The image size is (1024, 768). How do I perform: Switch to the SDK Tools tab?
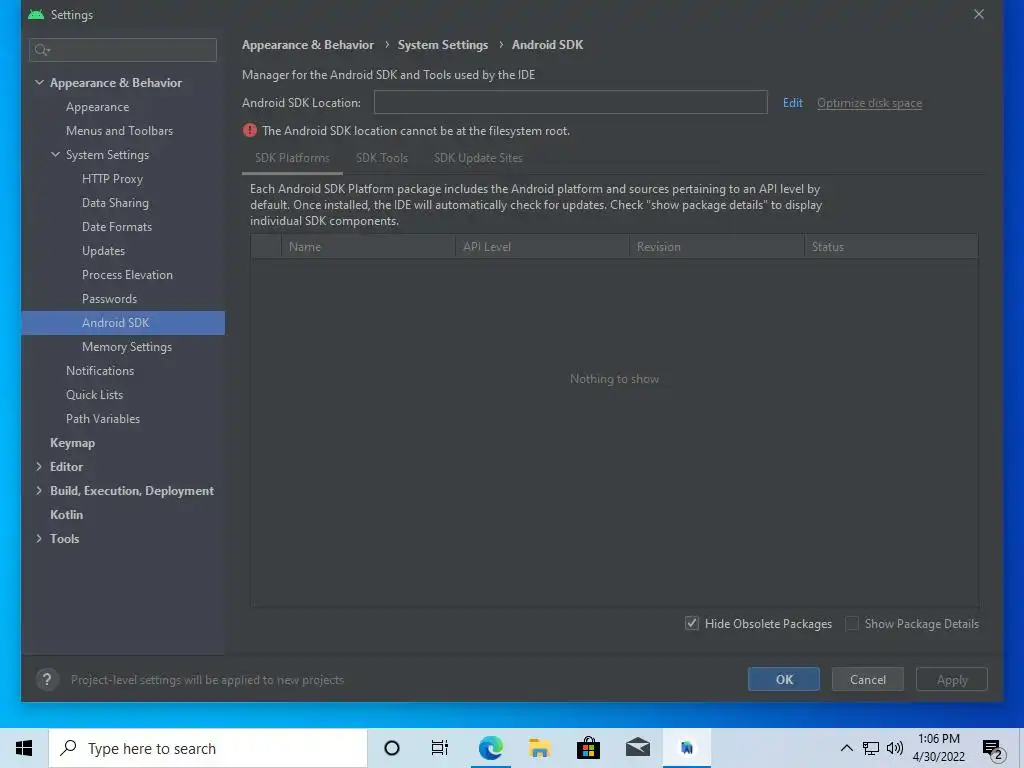381,158
